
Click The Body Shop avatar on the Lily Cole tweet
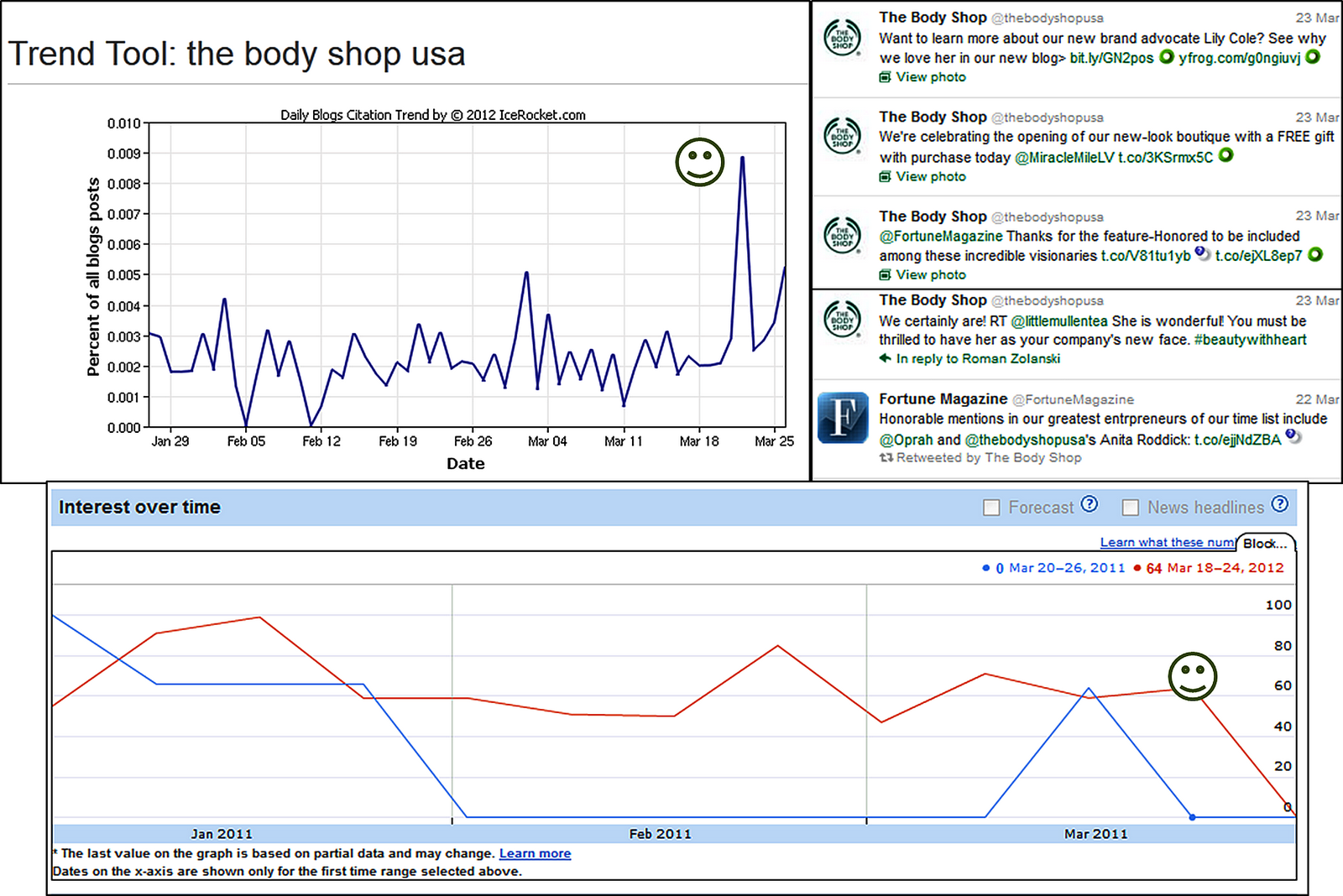coord(842,39)
